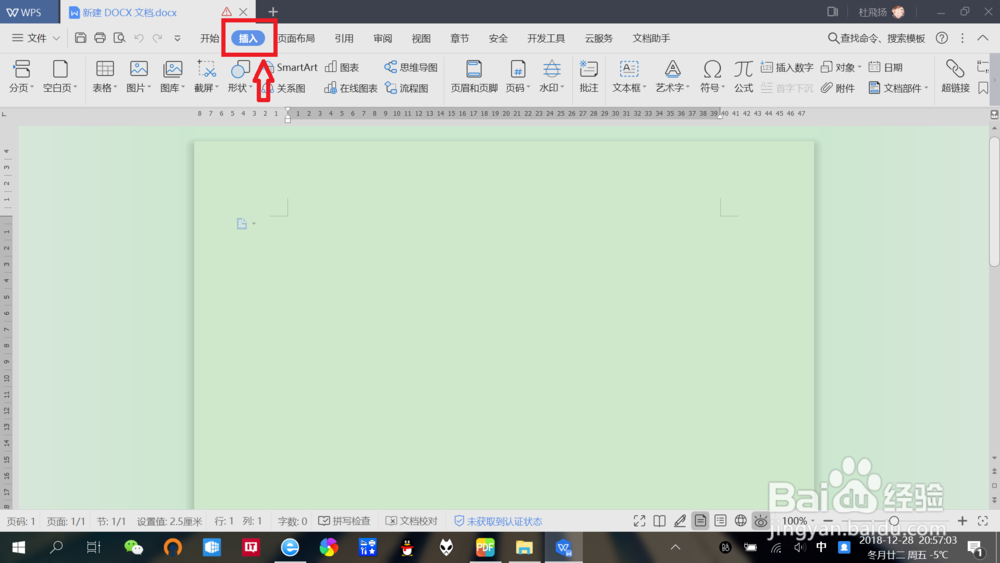Open WeChat from the taskbar
The image size is (1000, 563).
133,547
